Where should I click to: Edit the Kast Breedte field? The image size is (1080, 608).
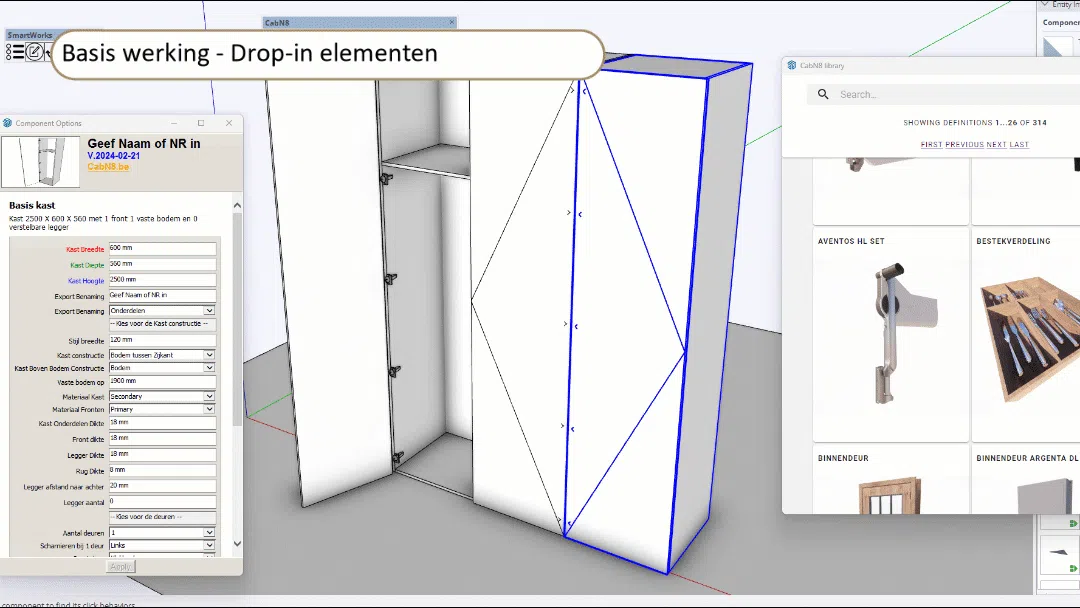(x=163, y=248)
